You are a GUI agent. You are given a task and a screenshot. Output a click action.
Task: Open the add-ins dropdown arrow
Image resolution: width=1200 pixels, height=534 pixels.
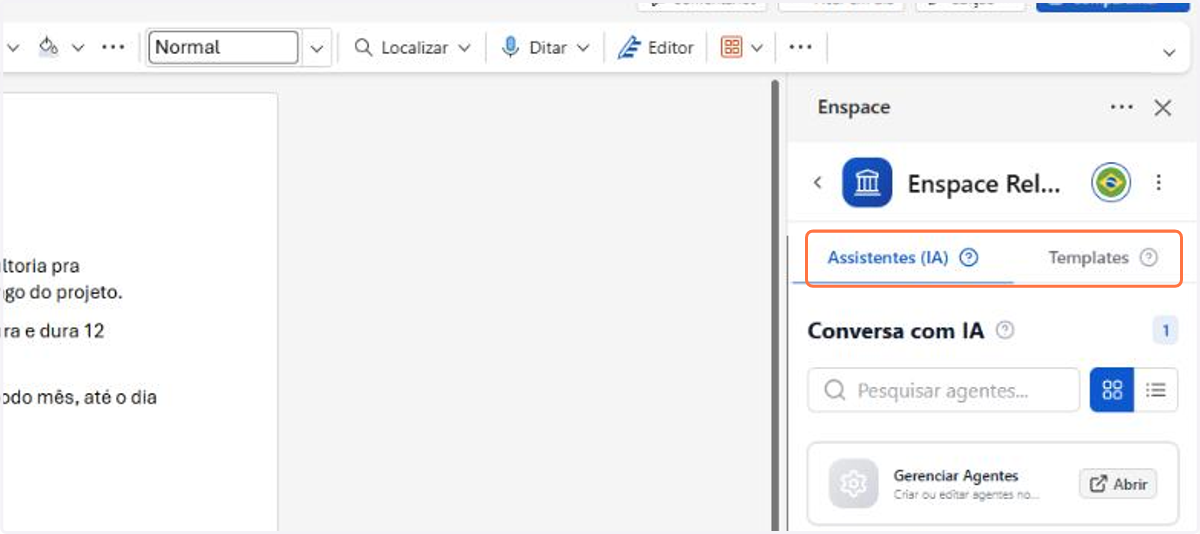(757, 47)
